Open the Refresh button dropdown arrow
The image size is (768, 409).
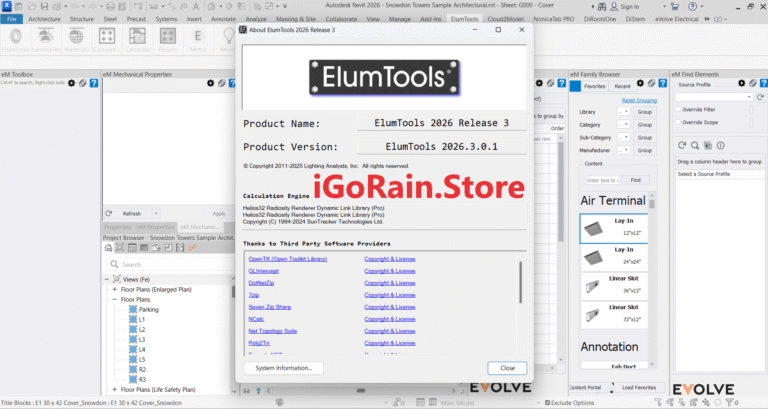(x=156, y=214)
